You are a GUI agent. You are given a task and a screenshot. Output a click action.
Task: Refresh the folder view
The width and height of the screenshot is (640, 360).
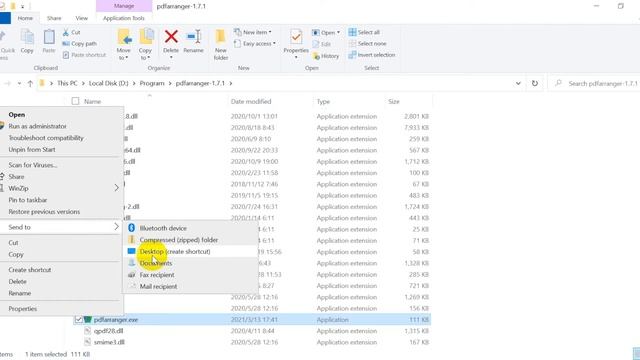(535, 83)
